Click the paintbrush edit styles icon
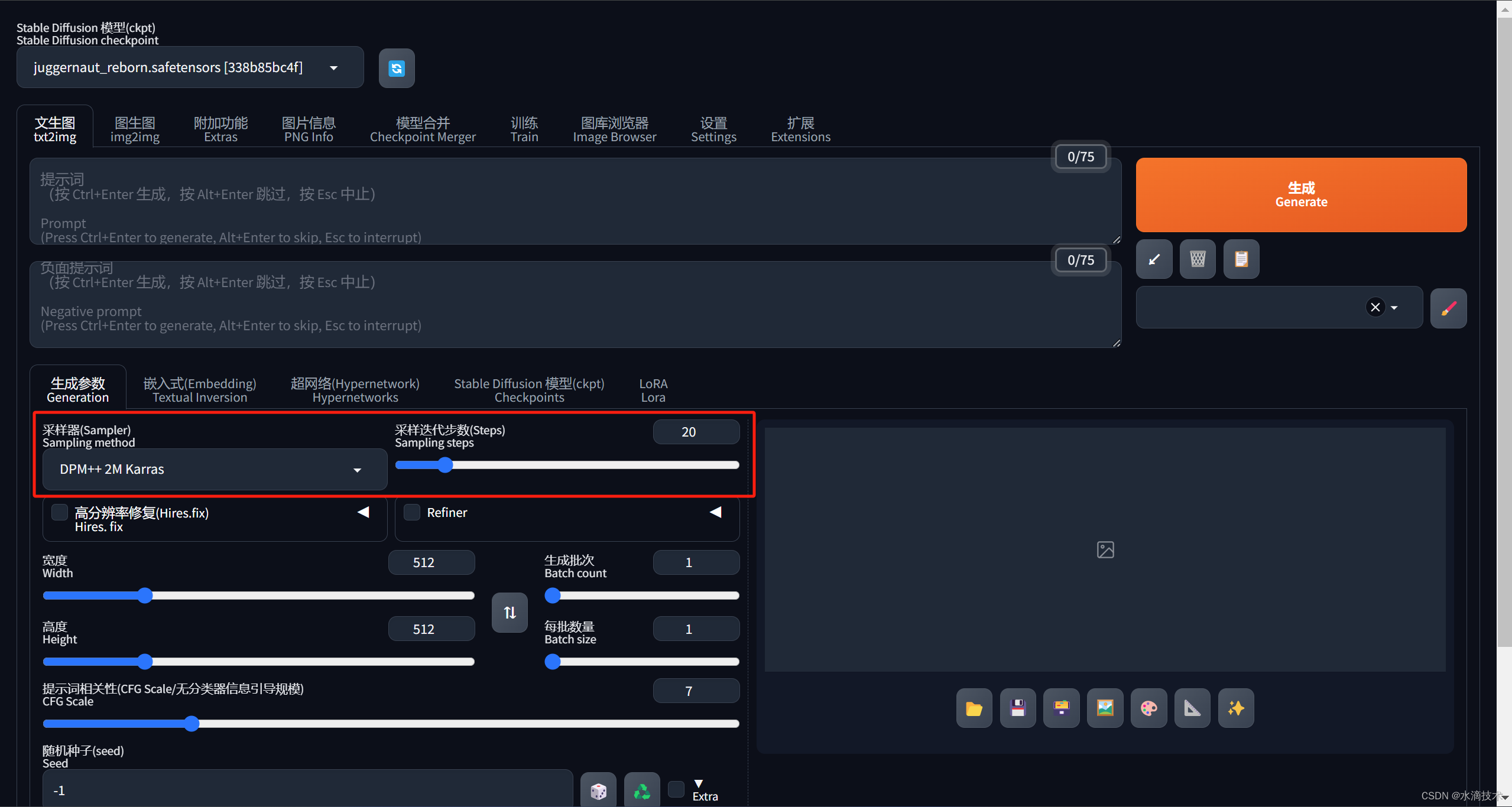 tap(1448, 308)
